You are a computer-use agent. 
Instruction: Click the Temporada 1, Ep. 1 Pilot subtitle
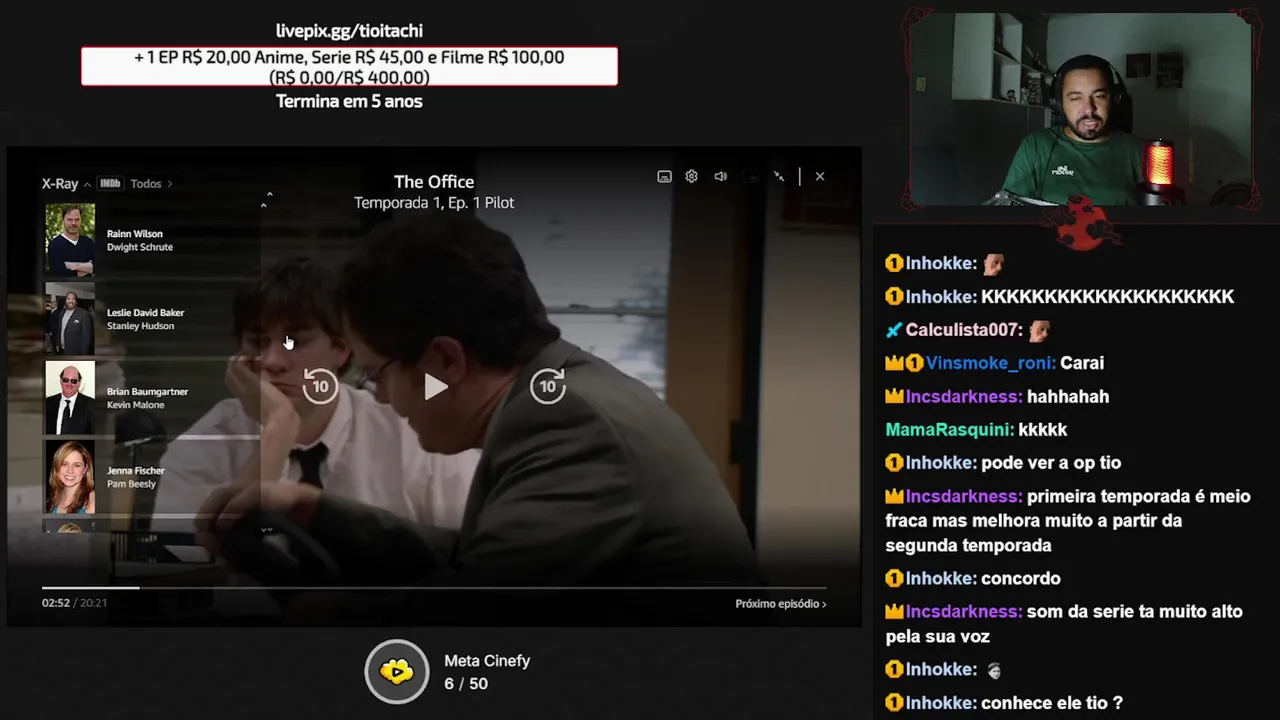(x=434, y=203)
